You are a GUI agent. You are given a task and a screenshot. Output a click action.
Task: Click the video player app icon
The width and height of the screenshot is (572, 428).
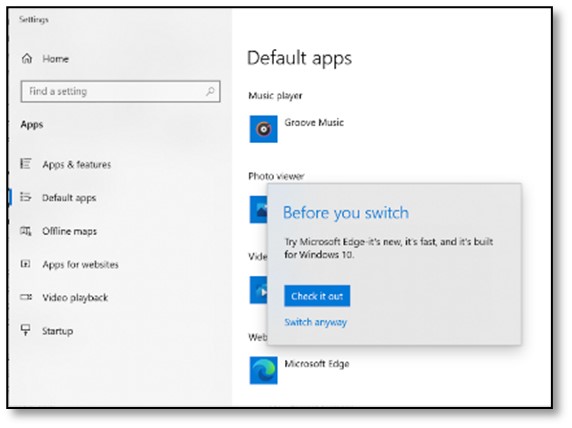[x=259, y=290]
